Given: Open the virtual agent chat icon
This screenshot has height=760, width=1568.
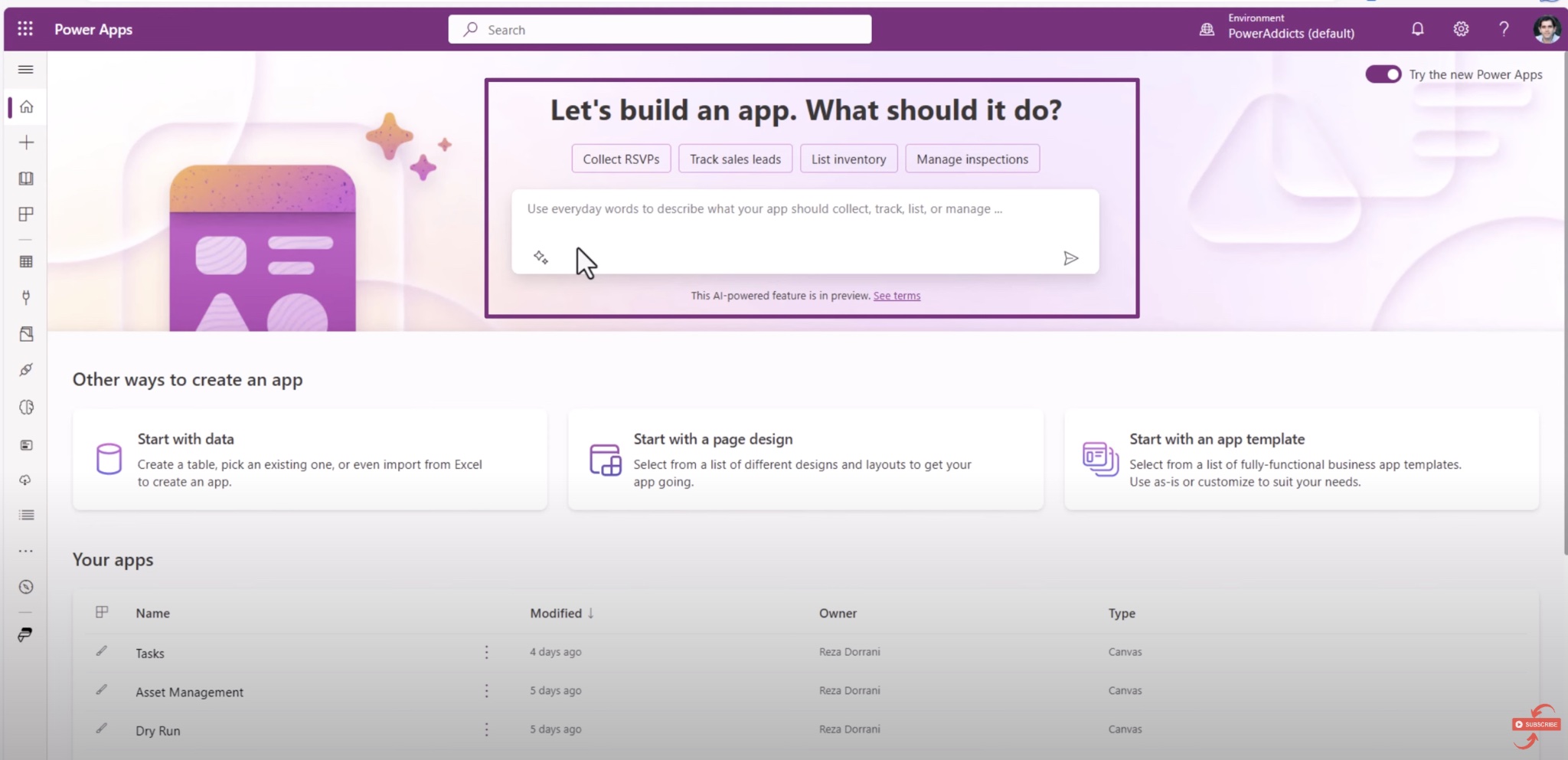Looking at the screenshot, I should coord(26,634).
